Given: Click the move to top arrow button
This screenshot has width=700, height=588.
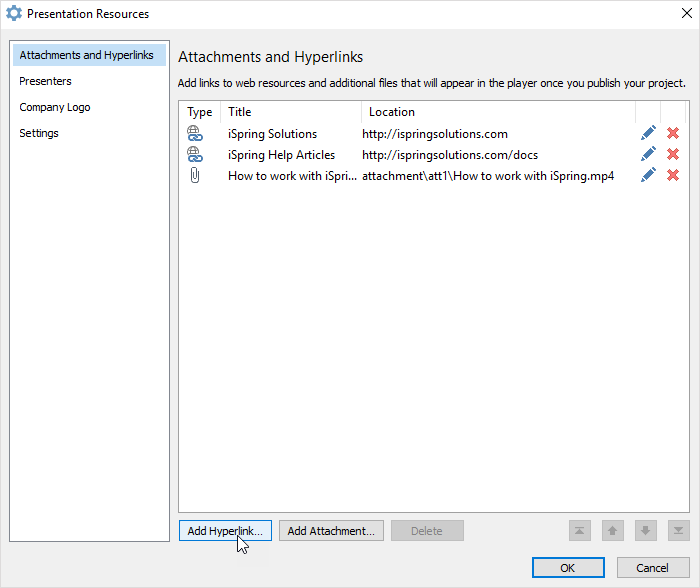Looking at the screenshot, I should 580,531.
